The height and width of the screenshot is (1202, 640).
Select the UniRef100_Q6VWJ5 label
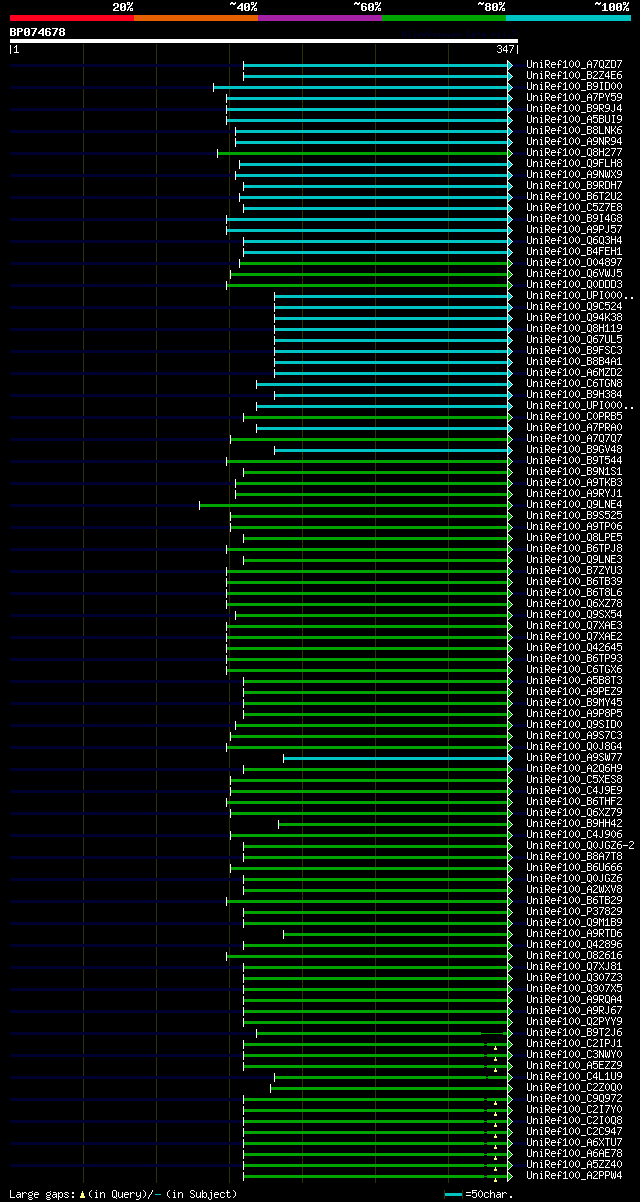(x=574, y=273)
